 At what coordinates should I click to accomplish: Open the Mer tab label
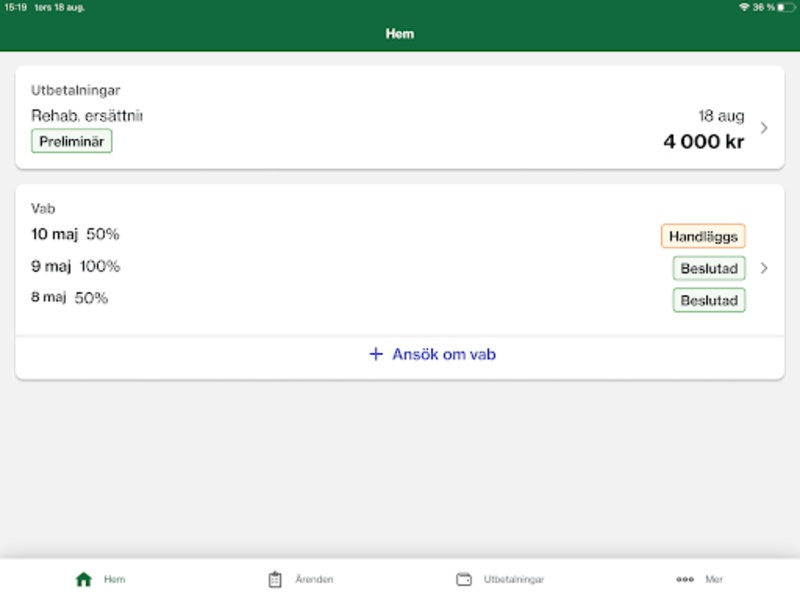coord(714,579)
